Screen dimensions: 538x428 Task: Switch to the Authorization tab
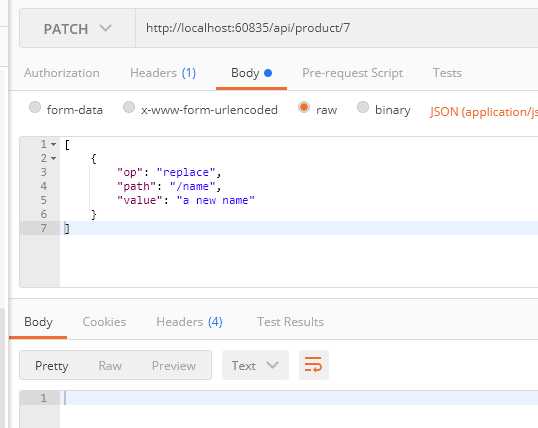(x=62, y=73)
